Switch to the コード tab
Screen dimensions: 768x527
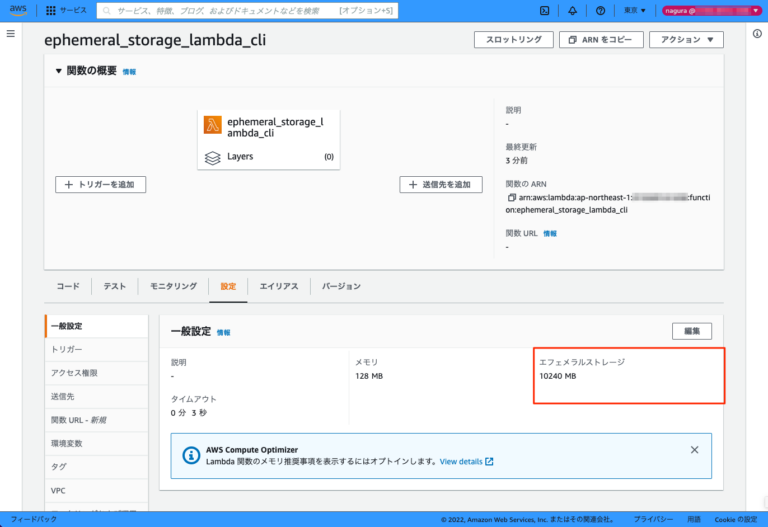[x=68, y=286]
